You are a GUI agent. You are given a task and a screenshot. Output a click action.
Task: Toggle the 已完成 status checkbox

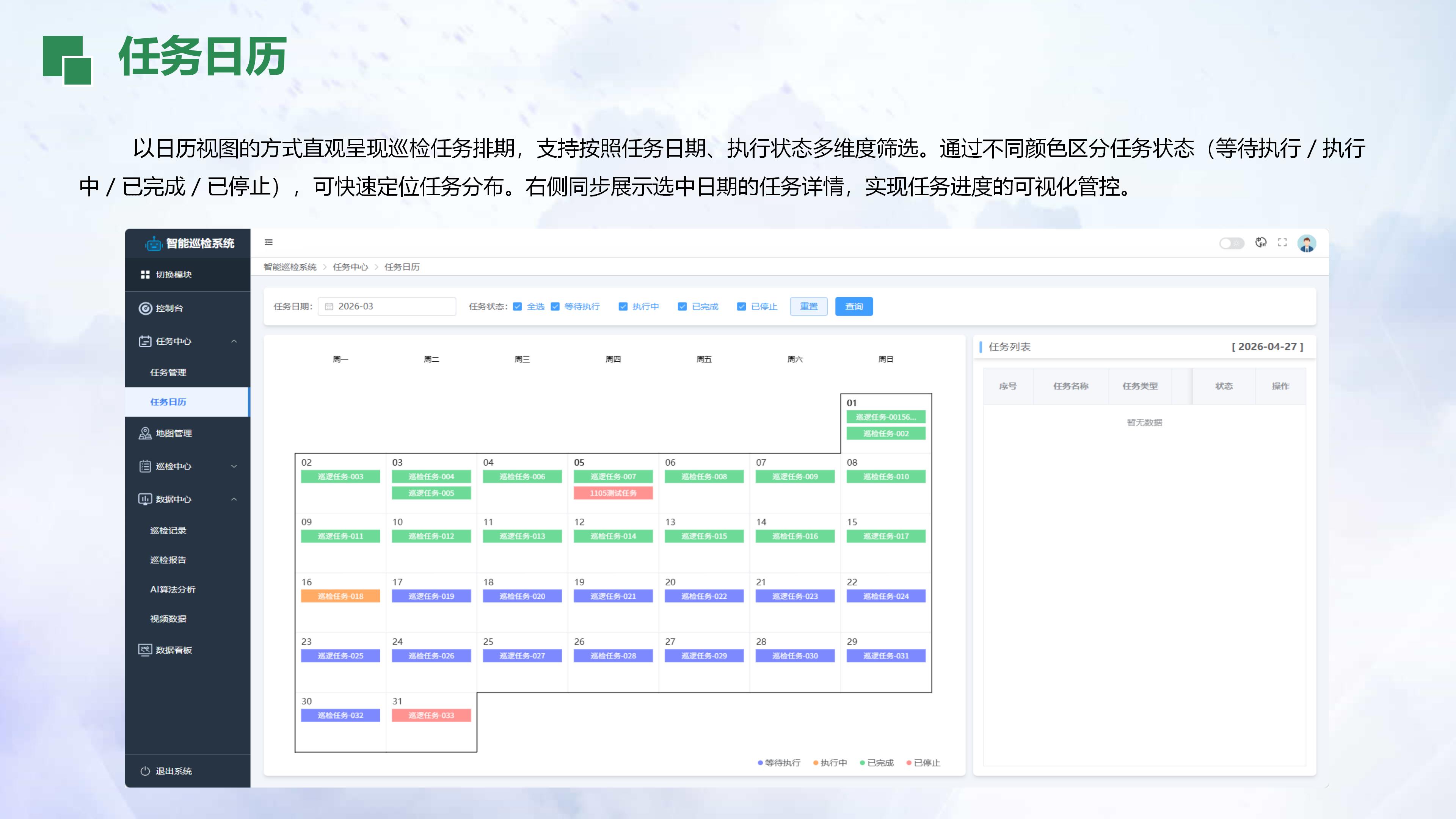682,306
